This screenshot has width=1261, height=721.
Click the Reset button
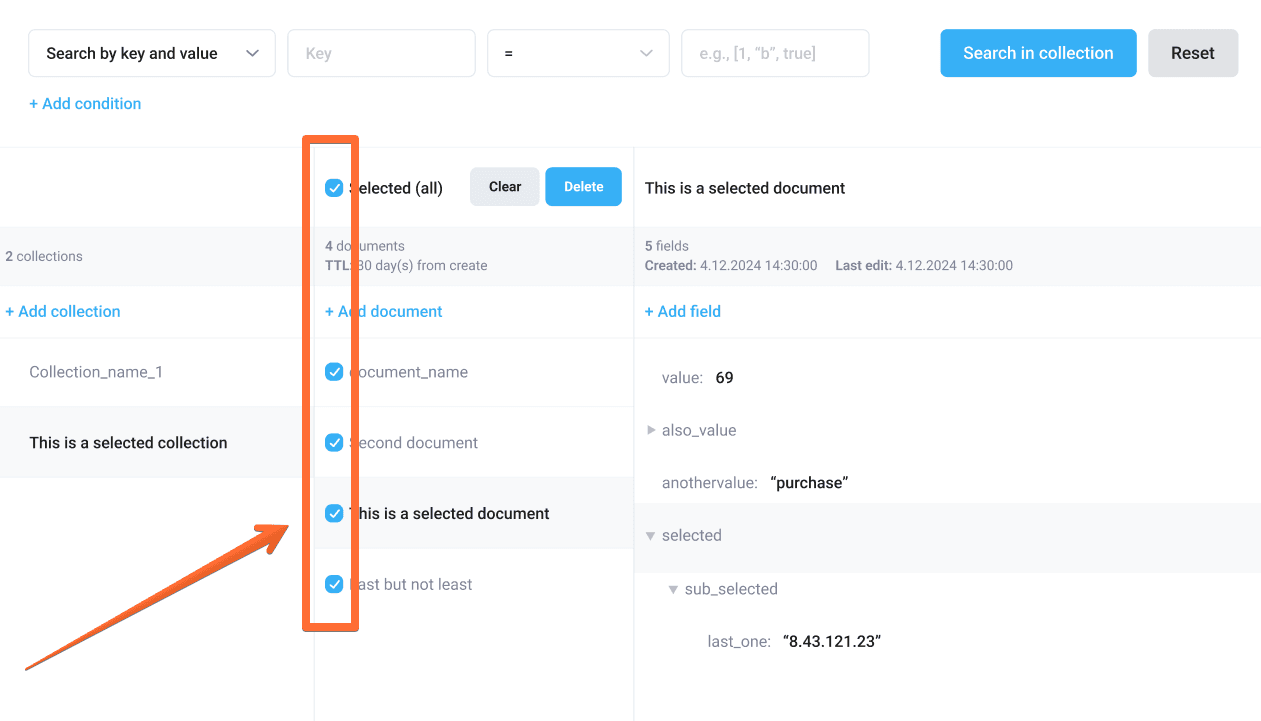[1192, 54]
